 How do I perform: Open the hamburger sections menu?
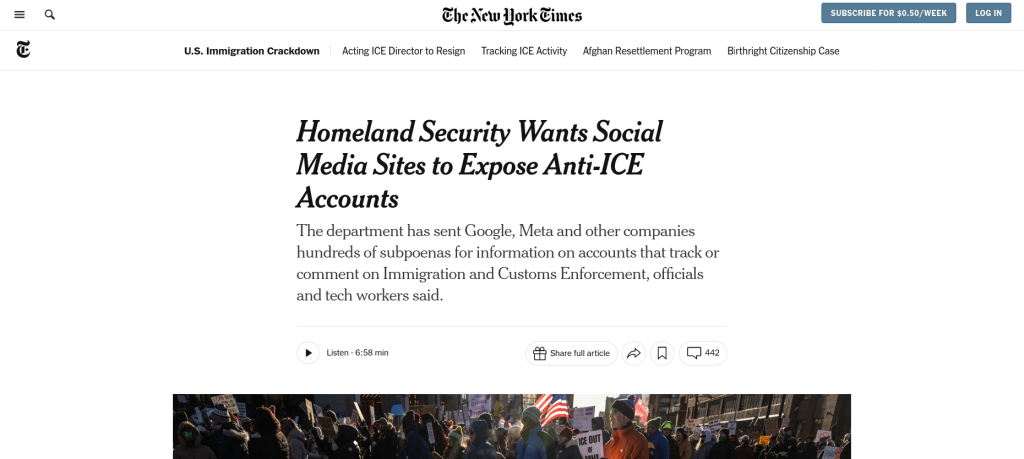[x=20, y=15]
